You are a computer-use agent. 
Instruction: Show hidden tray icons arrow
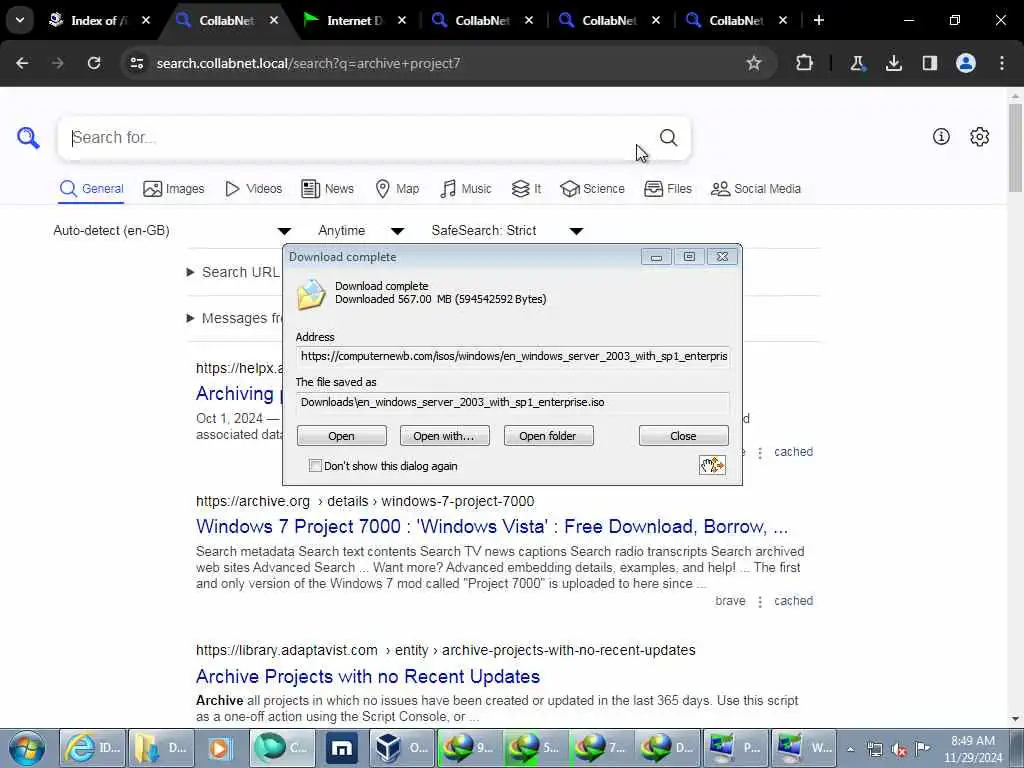850,750
